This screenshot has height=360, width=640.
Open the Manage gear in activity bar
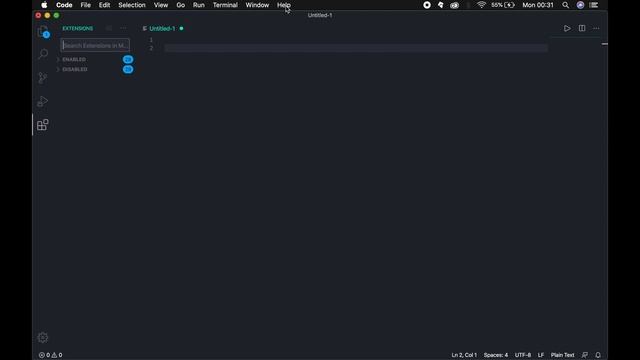coord(42,338)
